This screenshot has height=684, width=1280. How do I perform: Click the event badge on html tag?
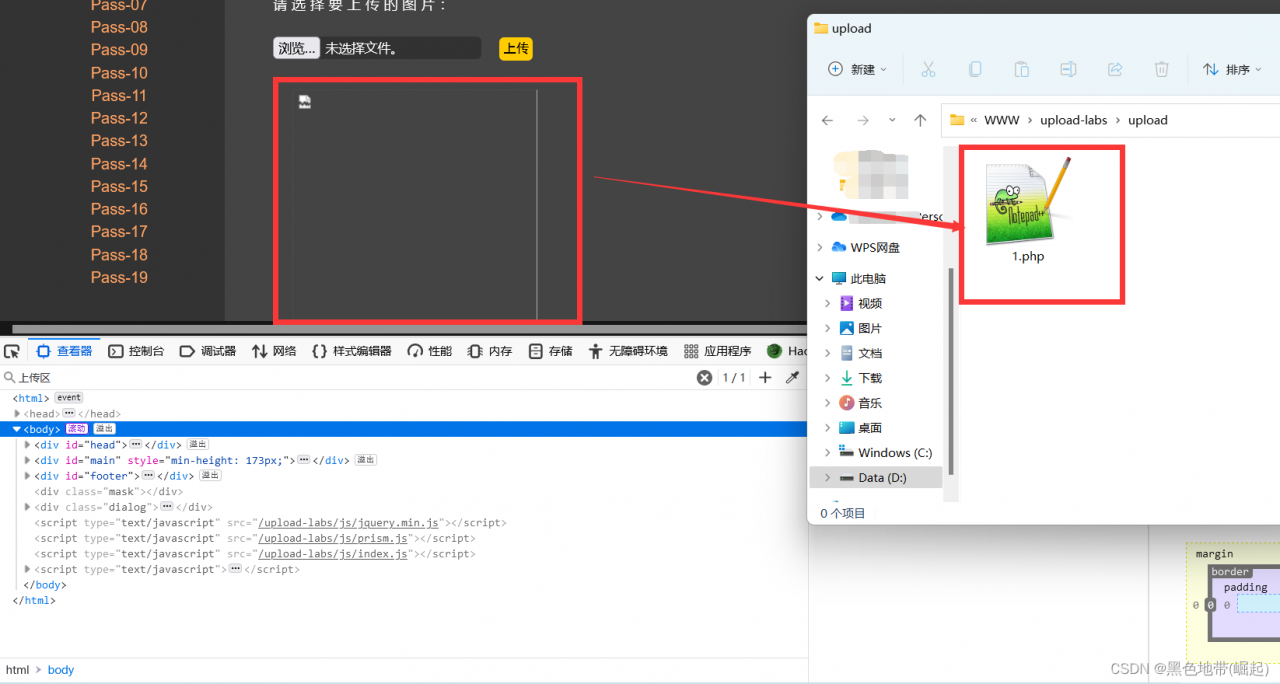coord(68,398)
